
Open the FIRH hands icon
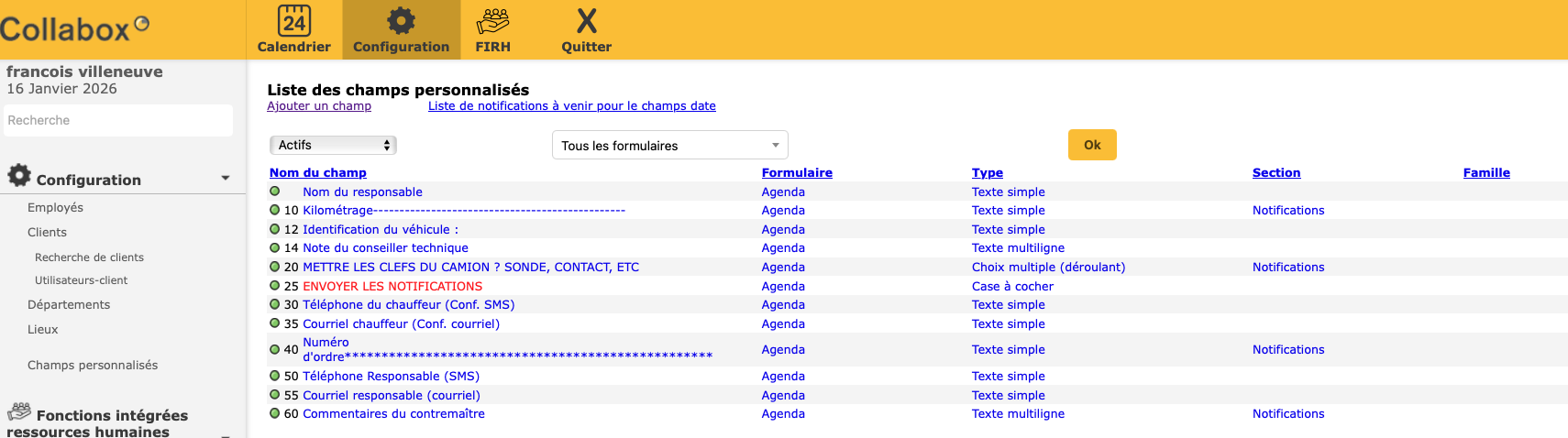point(492,21)
